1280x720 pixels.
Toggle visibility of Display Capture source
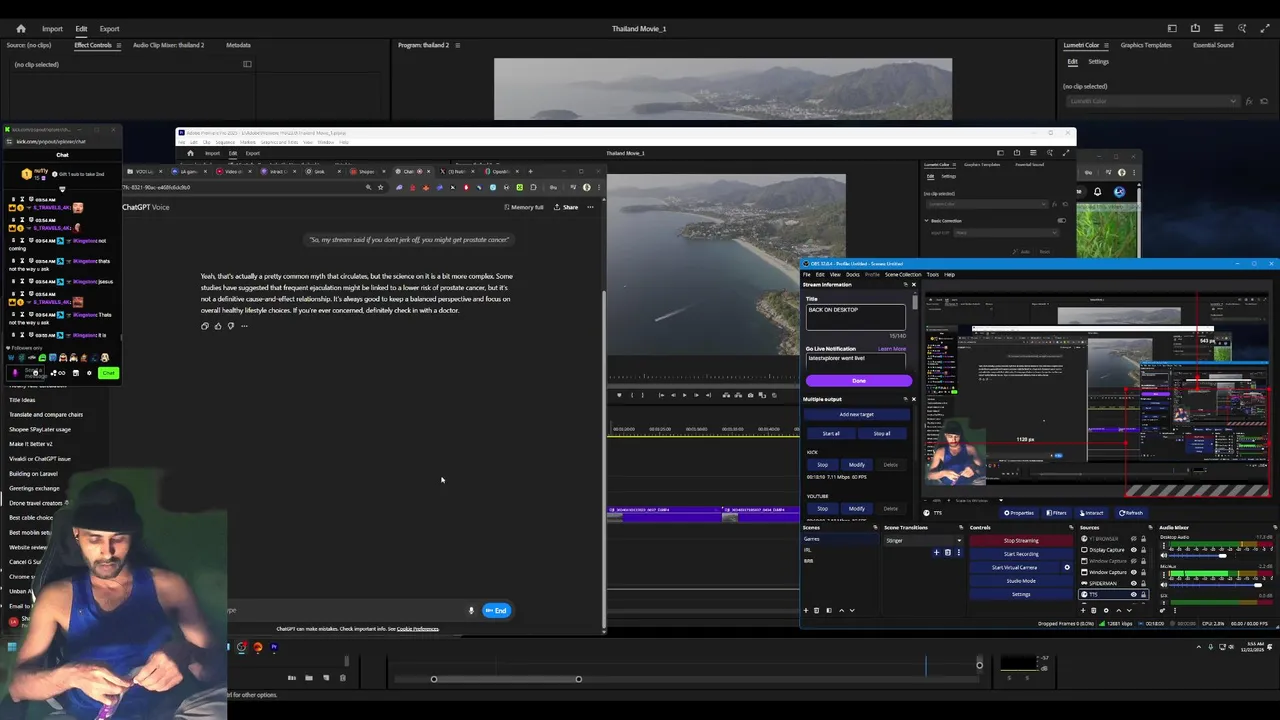(1134, 550)
